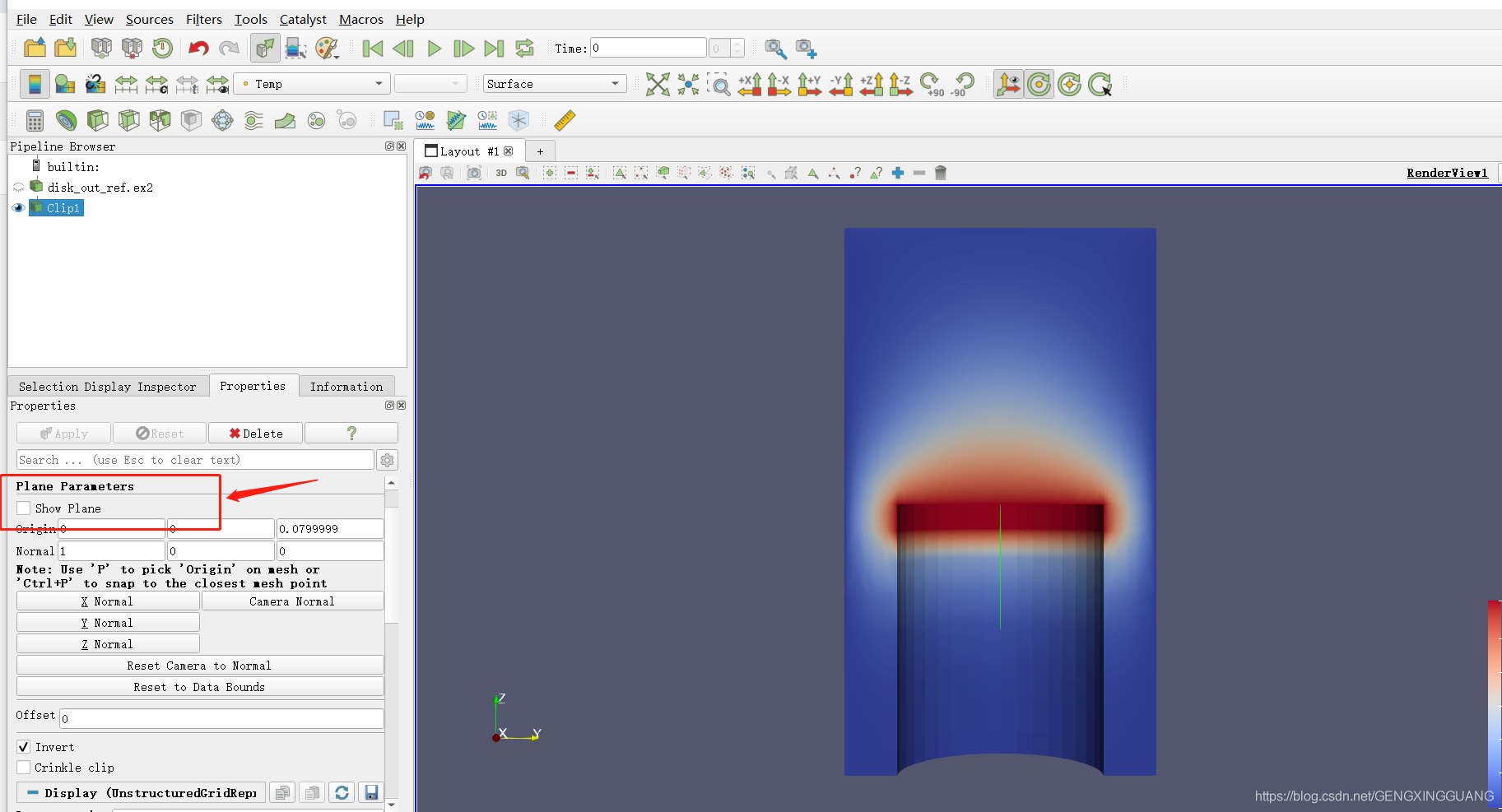This screenshot has height=812, width=1502.
Task: Toggle visibility eye of Clip1
Action: point(18,208)
